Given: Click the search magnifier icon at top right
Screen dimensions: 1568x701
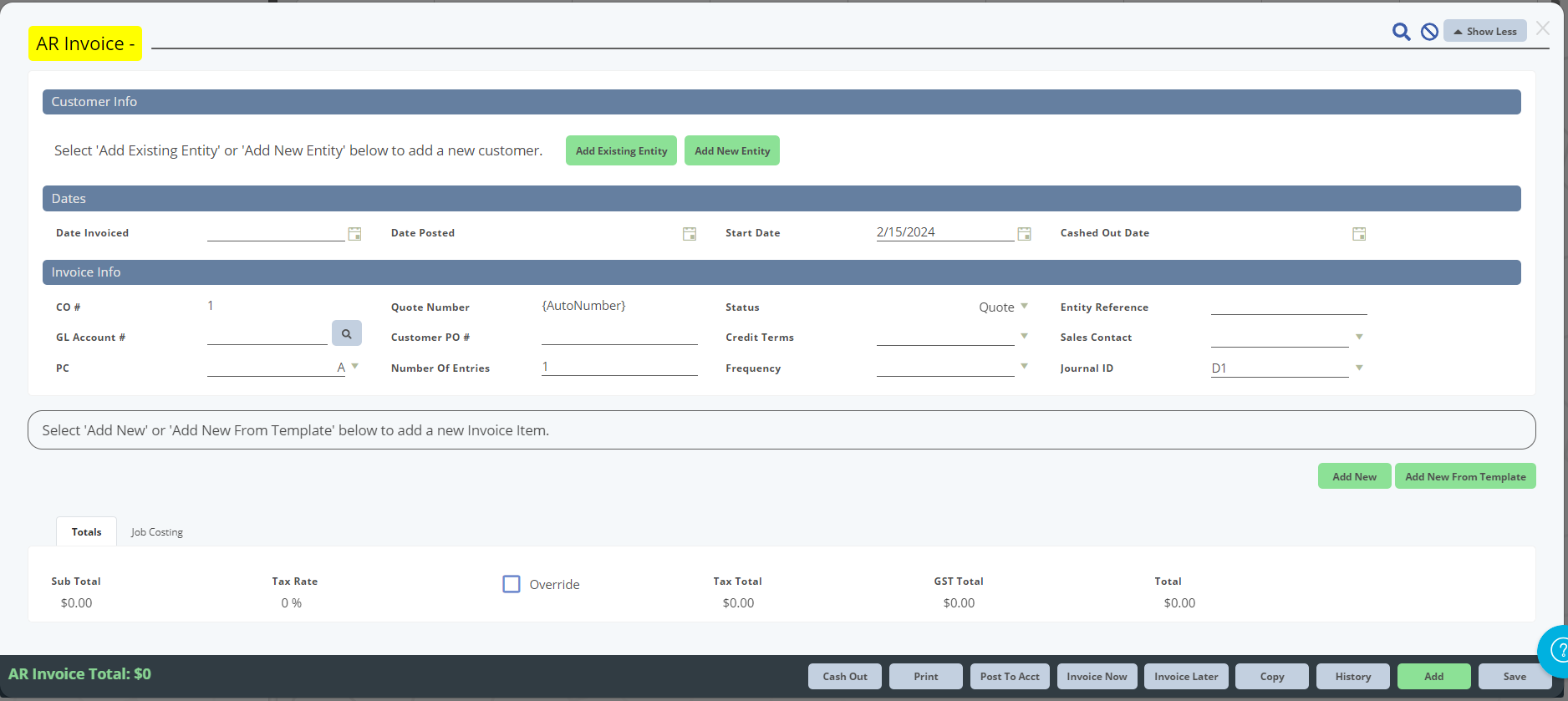Looking at the screenshot, I should tap(1401, 32).
